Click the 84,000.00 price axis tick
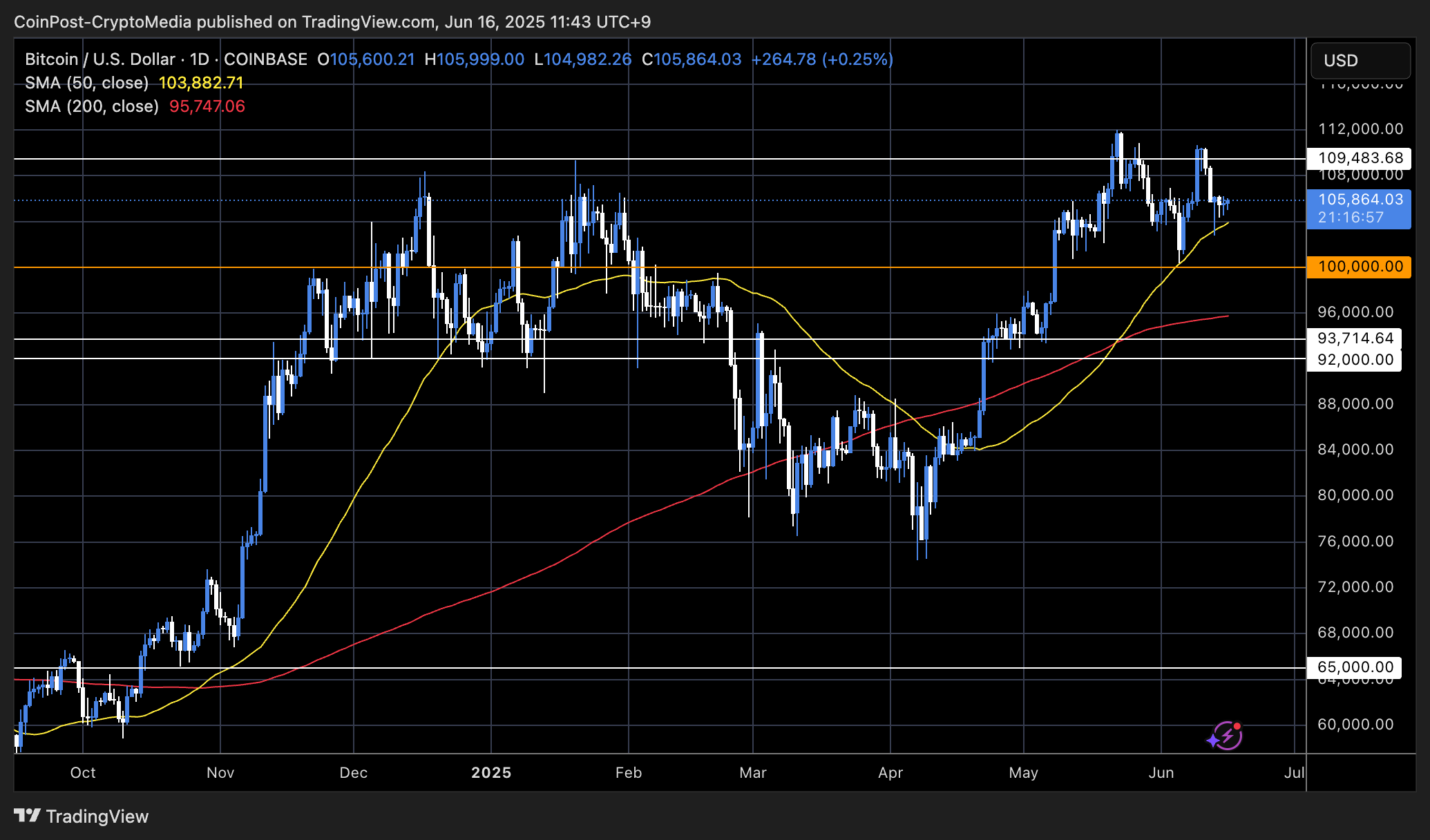 (x=1355, y=450)
